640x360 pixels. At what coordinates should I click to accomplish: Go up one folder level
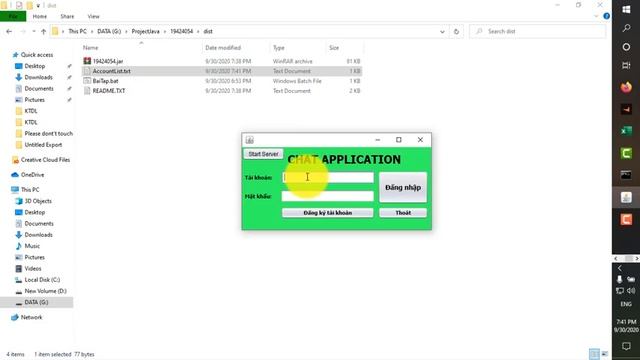(43, 31)
